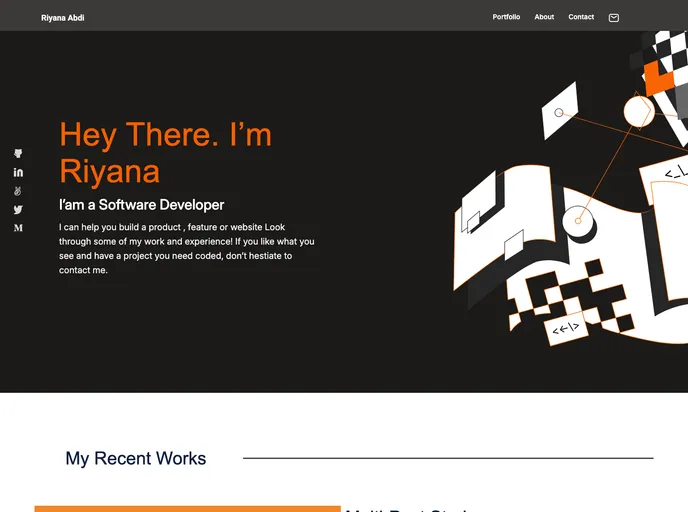Click the orange square in checkered pattern
Screen dimensions: 688x512
click(657, 78)
